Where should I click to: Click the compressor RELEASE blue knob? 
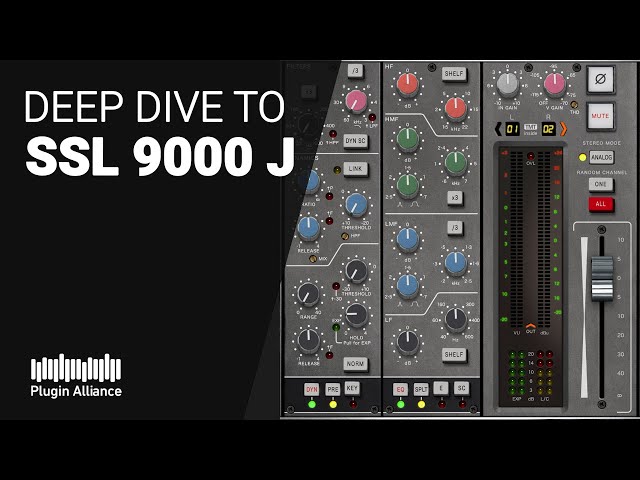(x=309, y=228)
